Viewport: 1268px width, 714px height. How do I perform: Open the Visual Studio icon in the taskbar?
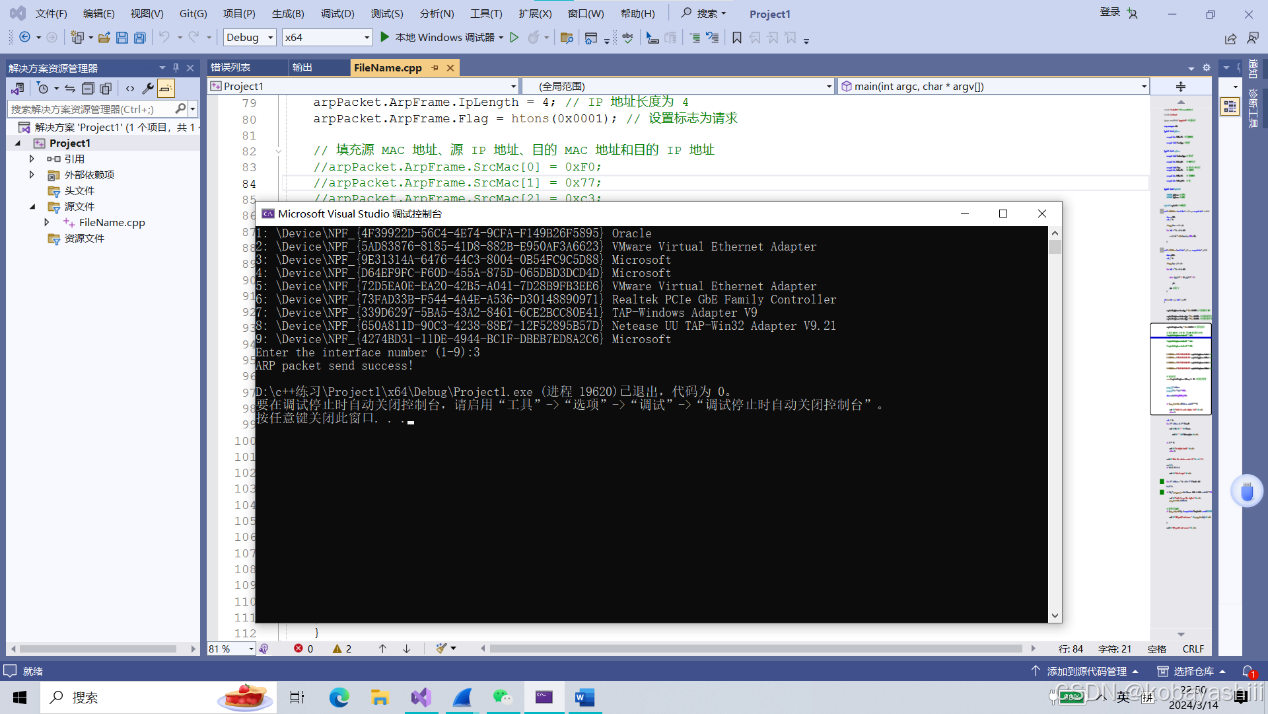[x=420, y=697]
